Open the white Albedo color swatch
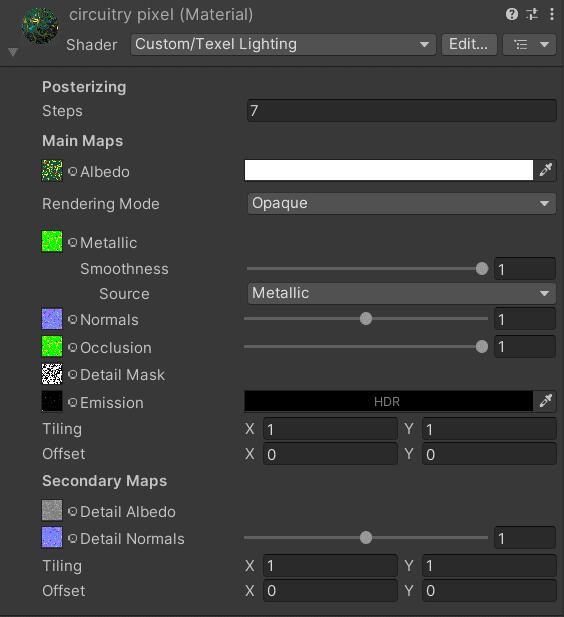 388,170
